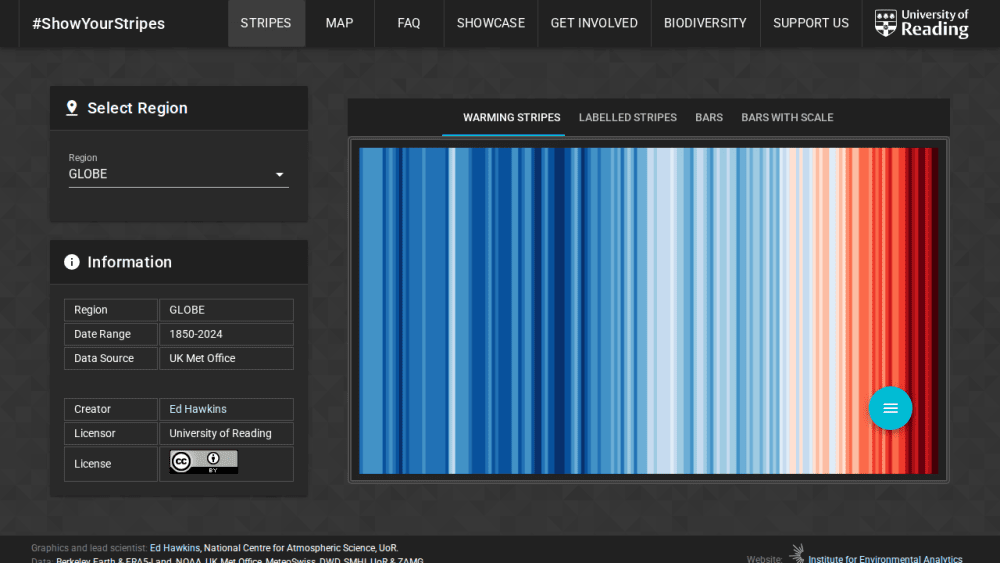The image size is (1000, 563).
Task: Click the Creative Commons BY license badge
Action: (x=203, y=462)
